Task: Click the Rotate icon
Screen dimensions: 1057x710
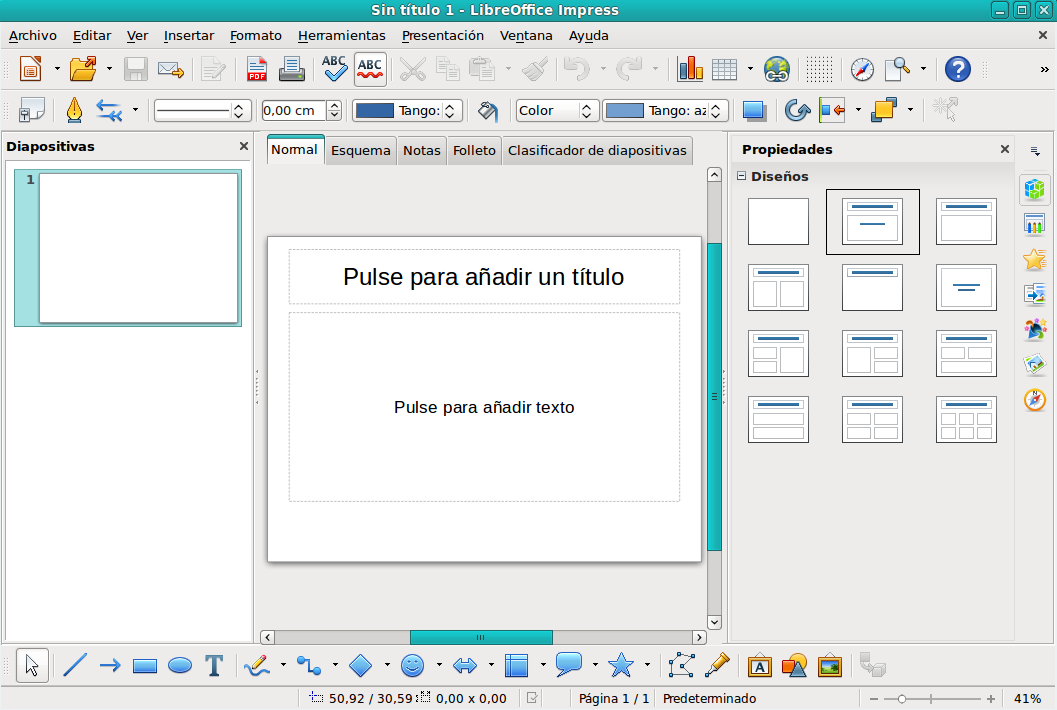Action: (x=797, y=110)
